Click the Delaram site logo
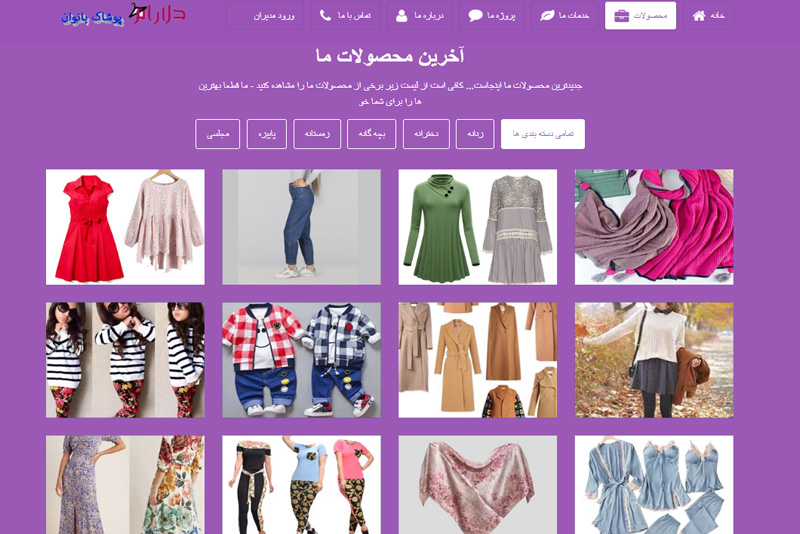 123,14
